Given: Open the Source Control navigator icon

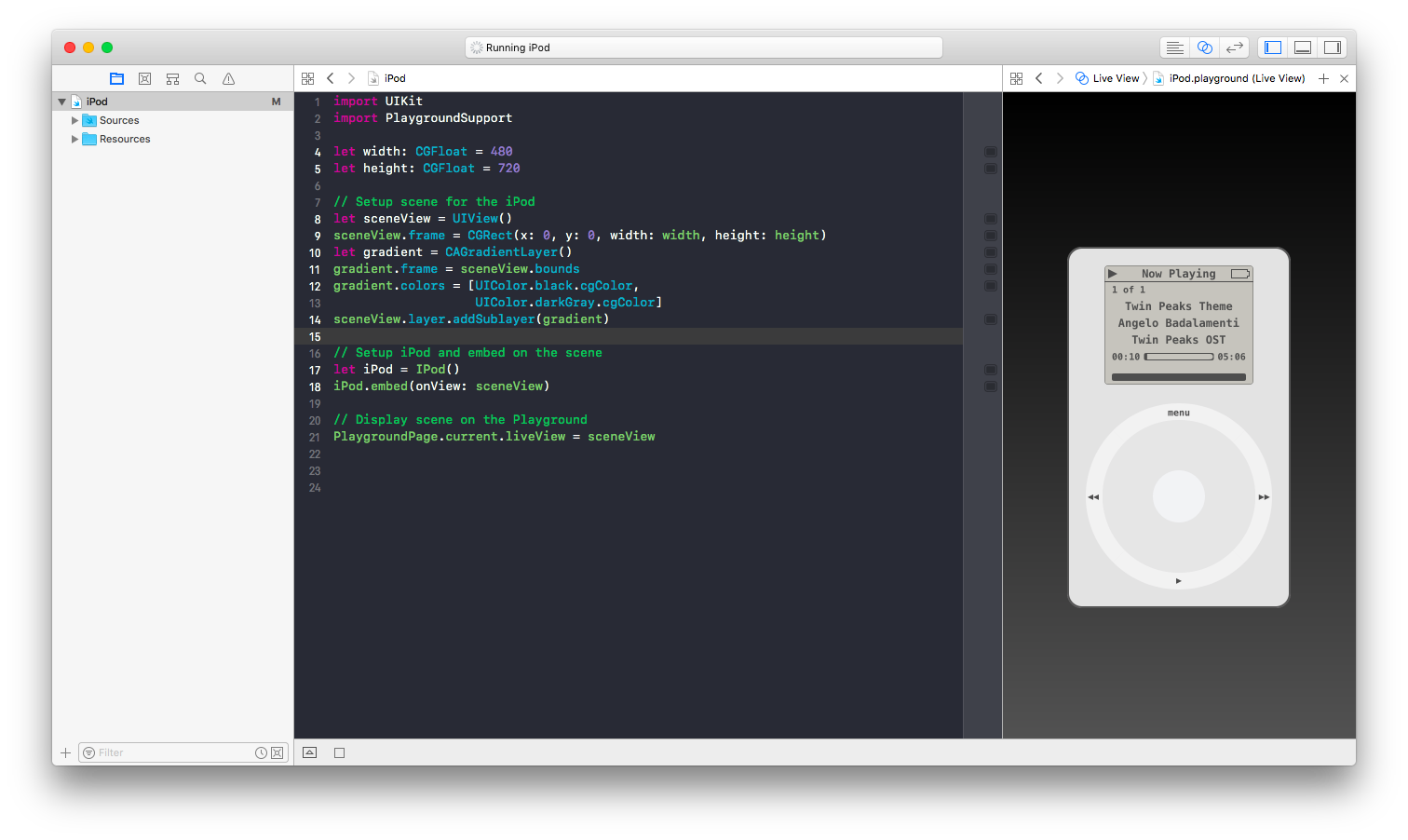Looking at the screenshot, I should (x=144, y=79).
